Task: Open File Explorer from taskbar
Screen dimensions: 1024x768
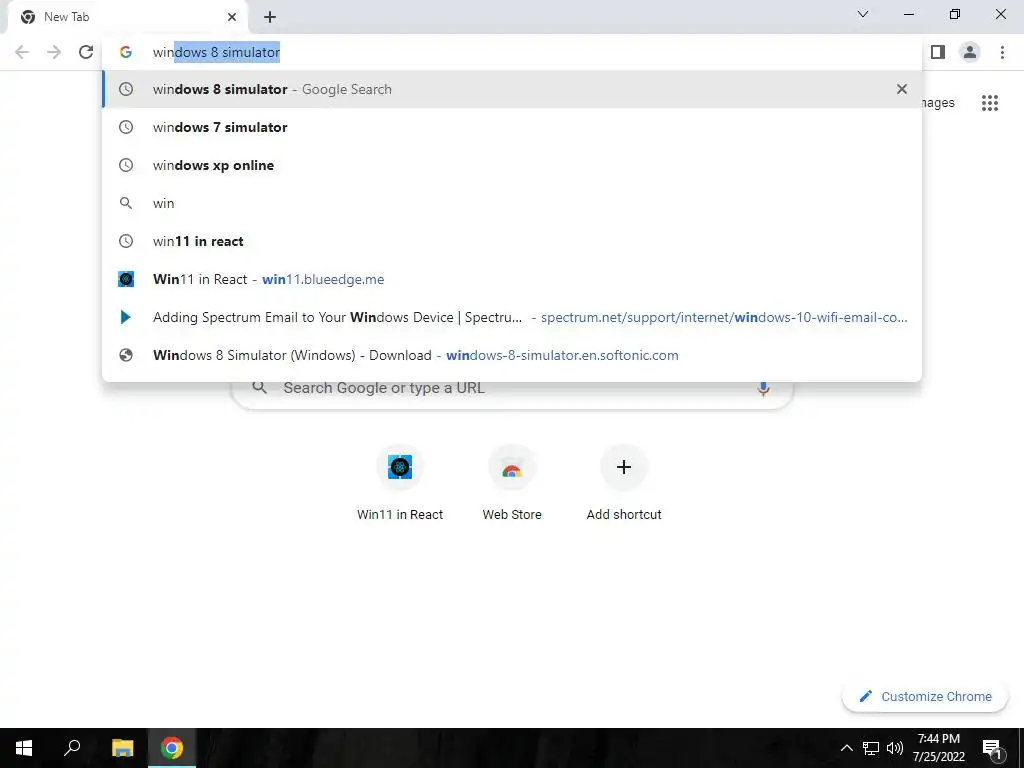Action: [122, 748]
